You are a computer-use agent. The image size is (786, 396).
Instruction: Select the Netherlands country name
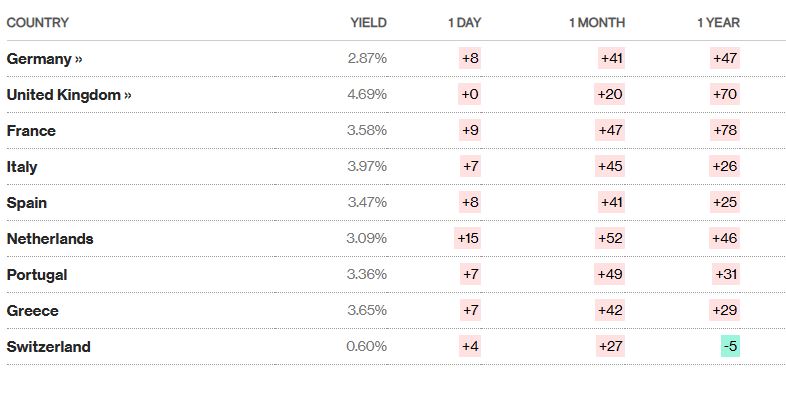click(x=50, y=239)
